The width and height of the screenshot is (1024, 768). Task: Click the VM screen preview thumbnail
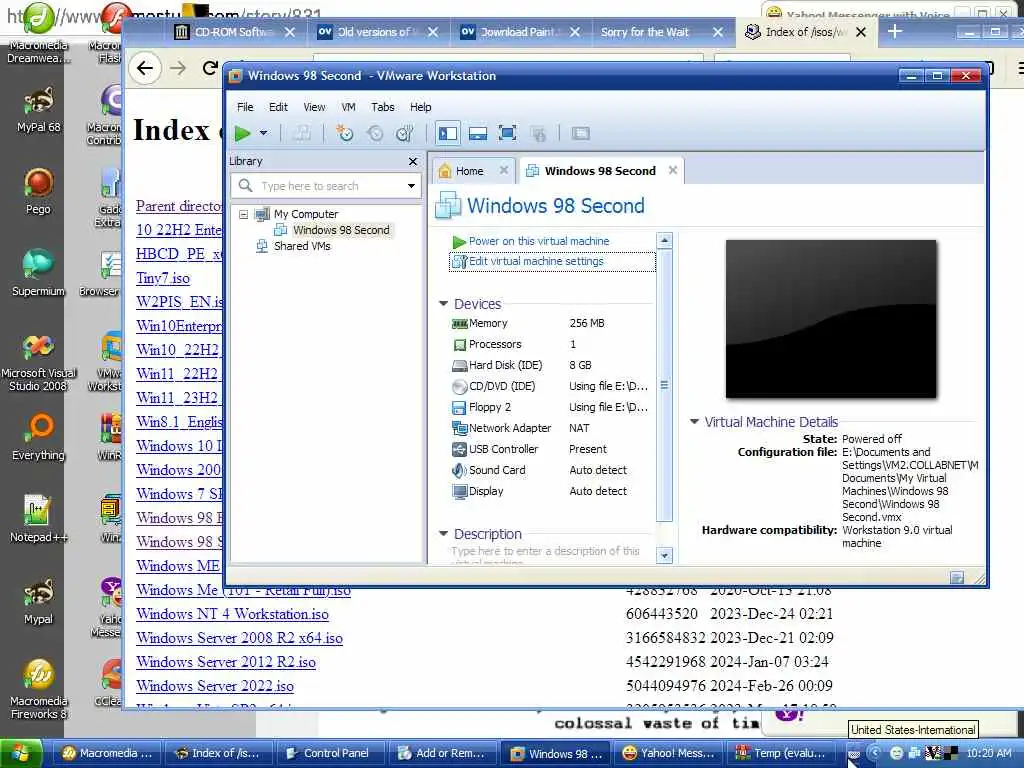[831, 319]
